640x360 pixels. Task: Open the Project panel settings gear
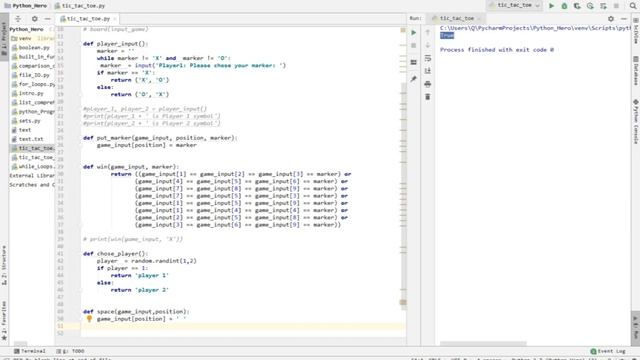(x=35, y=19)
